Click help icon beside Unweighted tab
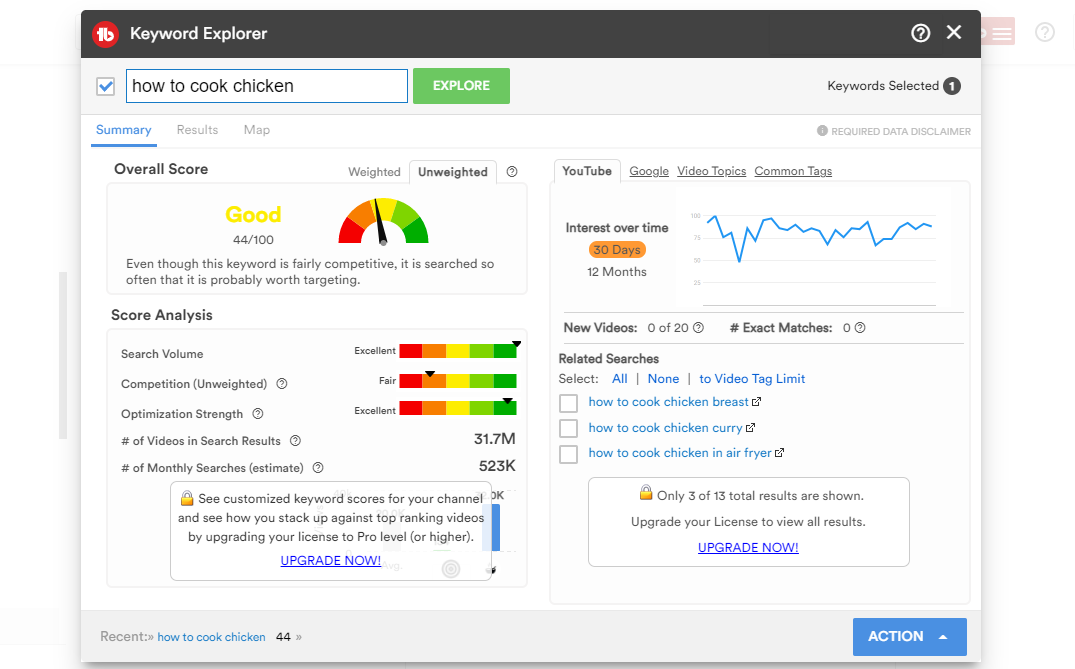This screenshot has width=1075, height=669. click(512, 172)
